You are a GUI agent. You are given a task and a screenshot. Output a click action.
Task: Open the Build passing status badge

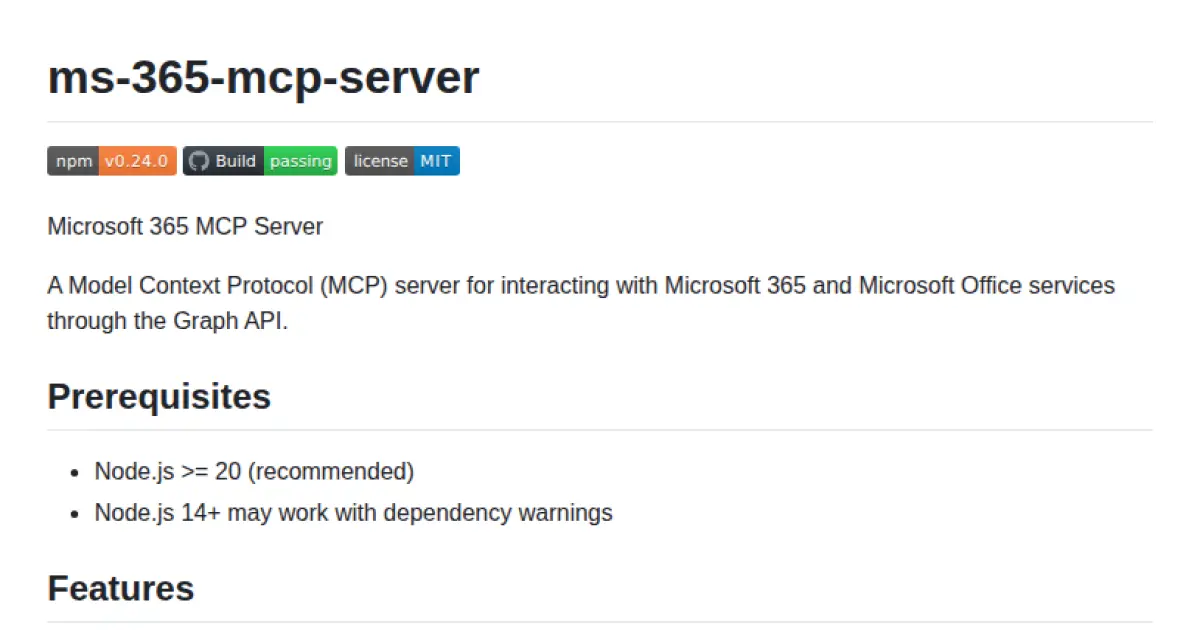[260, 160]
